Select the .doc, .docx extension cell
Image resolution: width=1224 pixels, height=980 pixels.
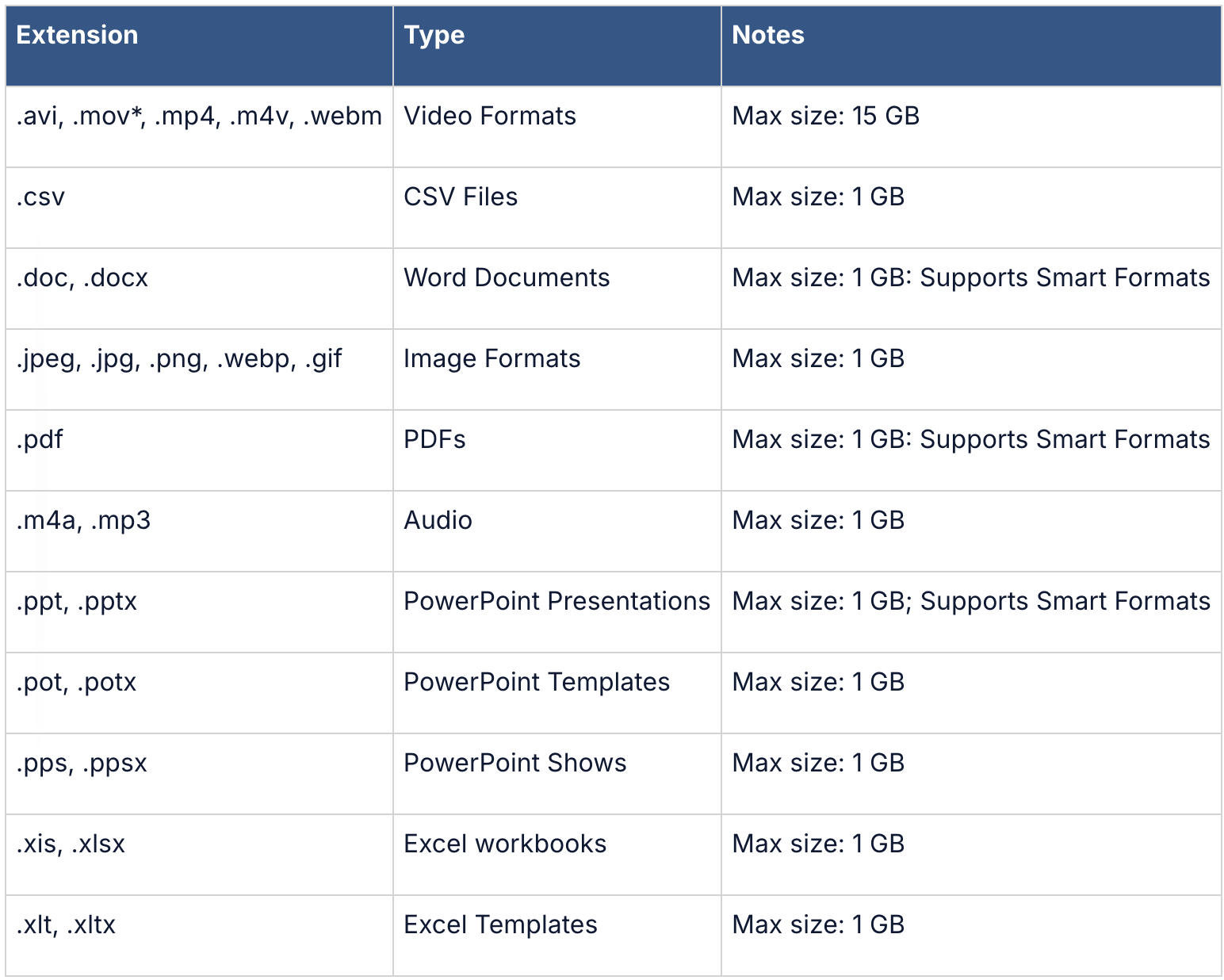[82, 278]
